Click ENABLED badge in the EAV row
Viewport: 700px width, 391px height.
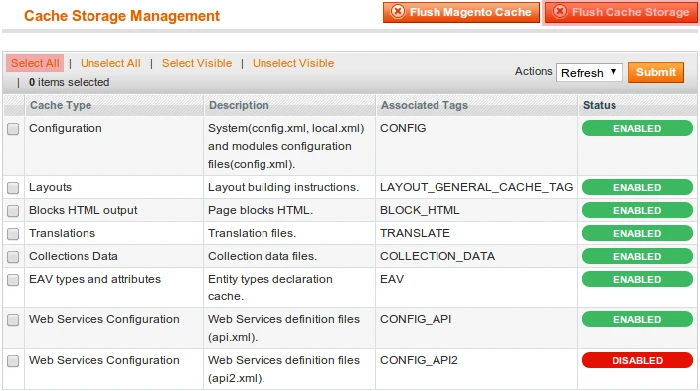click(637, 279)
